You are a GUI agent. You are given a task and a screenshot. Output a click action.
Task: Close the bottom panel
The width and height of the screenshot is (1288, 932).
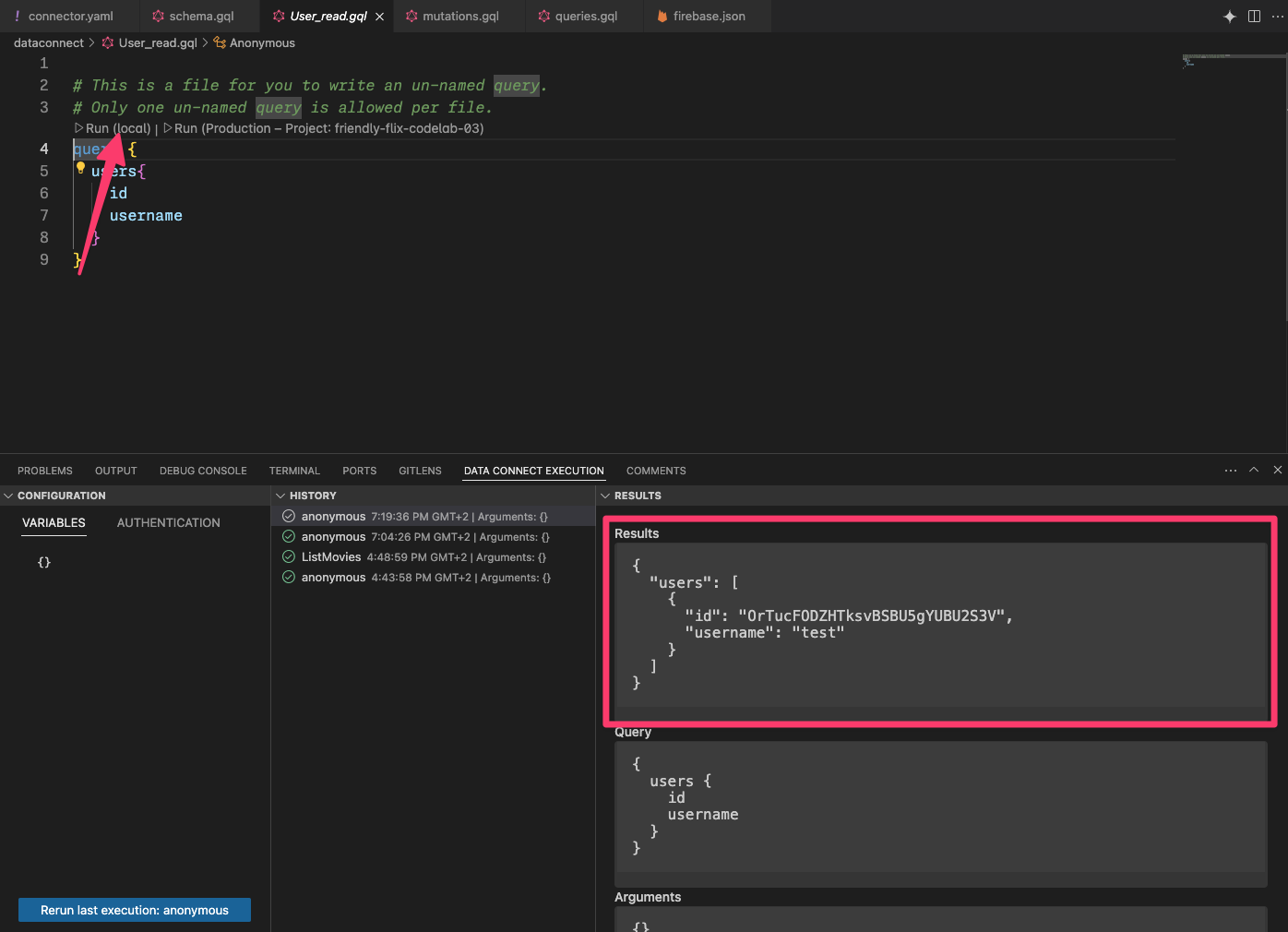point(1277,471)
